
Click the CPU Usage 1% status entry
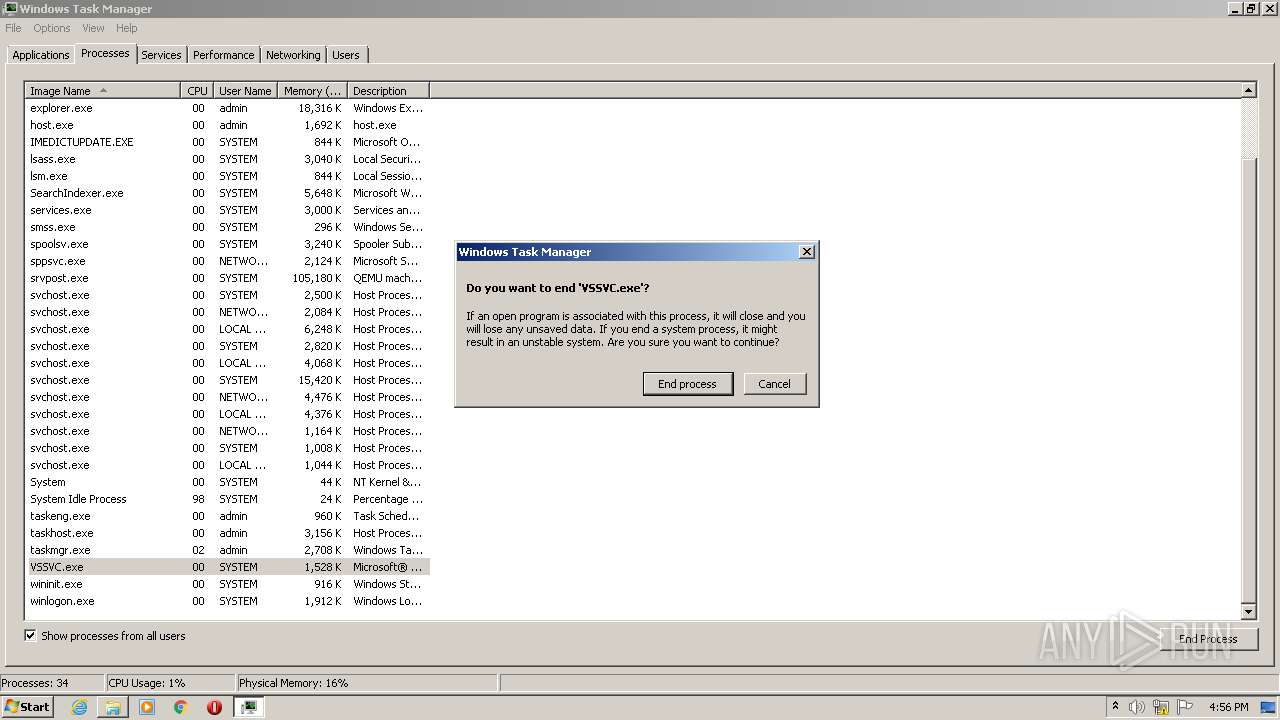coord(169,683)
